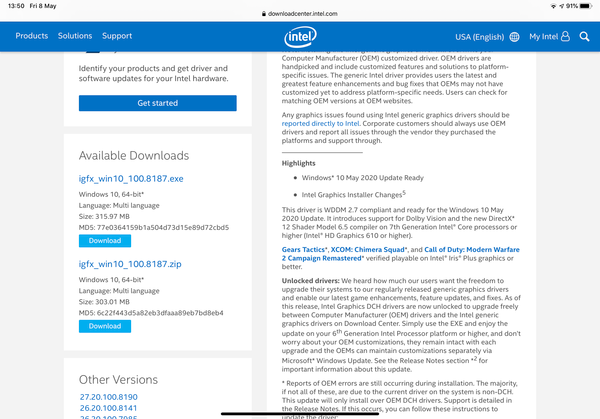The height and width of the screenshot is (419, 600).
Task: Download igfx_win10_100.8187.exe via Download button
Action: coord(105,241)
